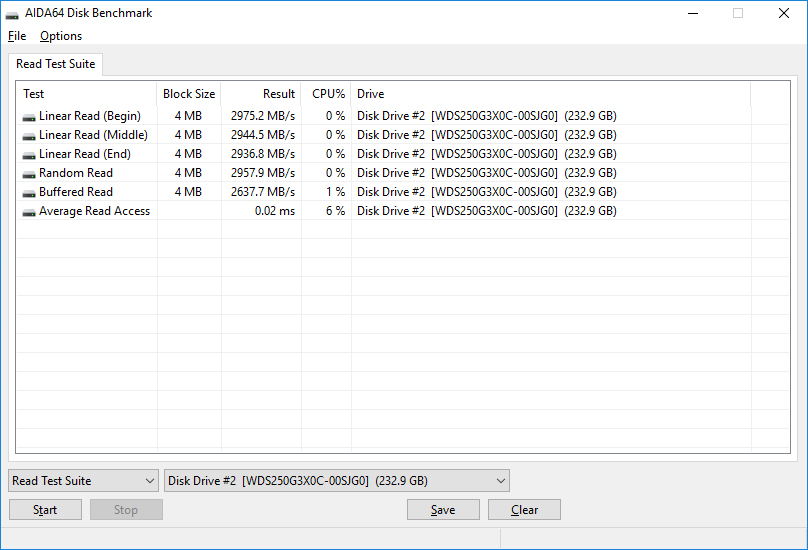Sort by the Result column header
808x550 pixels.
pyautogui.click(x=261, y=94)
